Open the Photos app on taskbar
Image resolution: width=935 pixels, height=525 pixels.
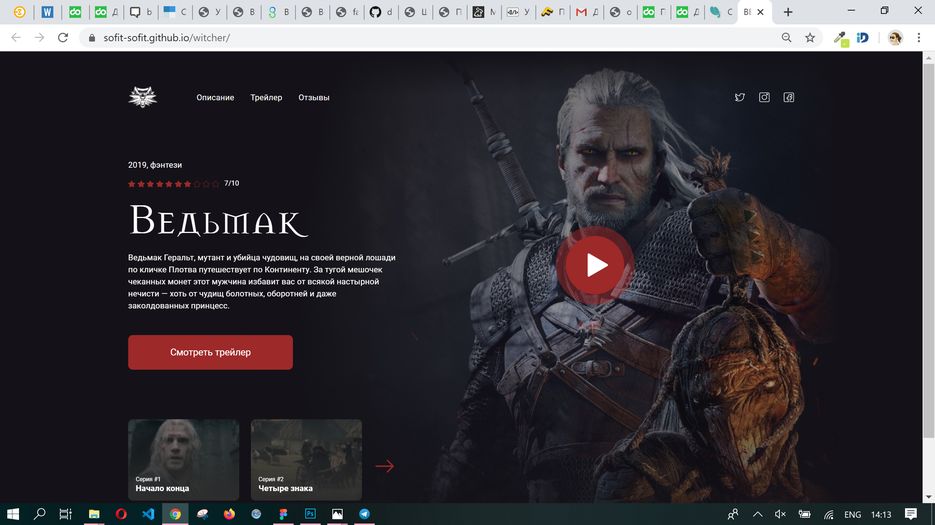tap(337, 514)
